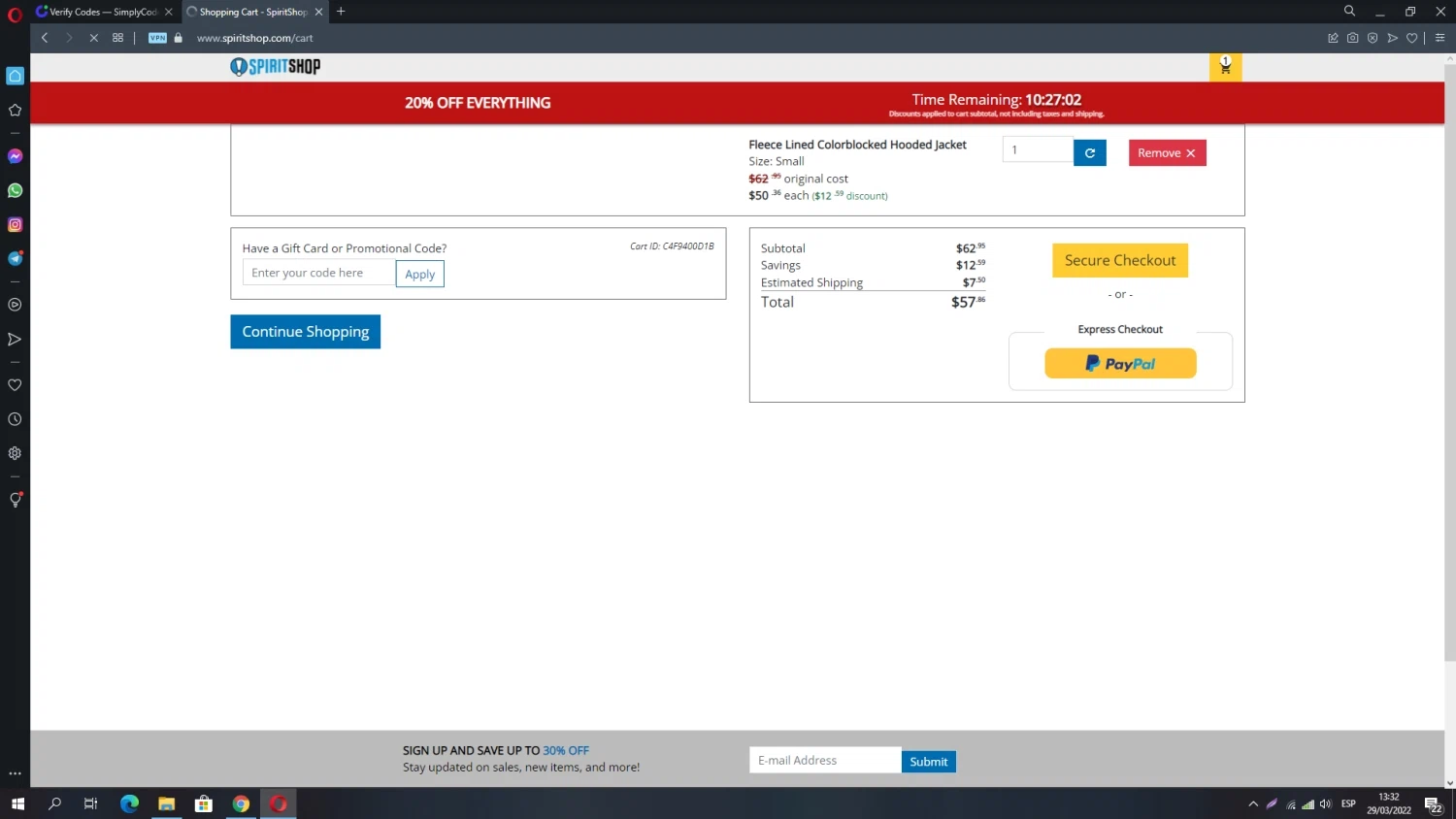The width and height of the screenshot is (1456, 819).
Task: Open the notification center
Action: tap(1433, 804)
